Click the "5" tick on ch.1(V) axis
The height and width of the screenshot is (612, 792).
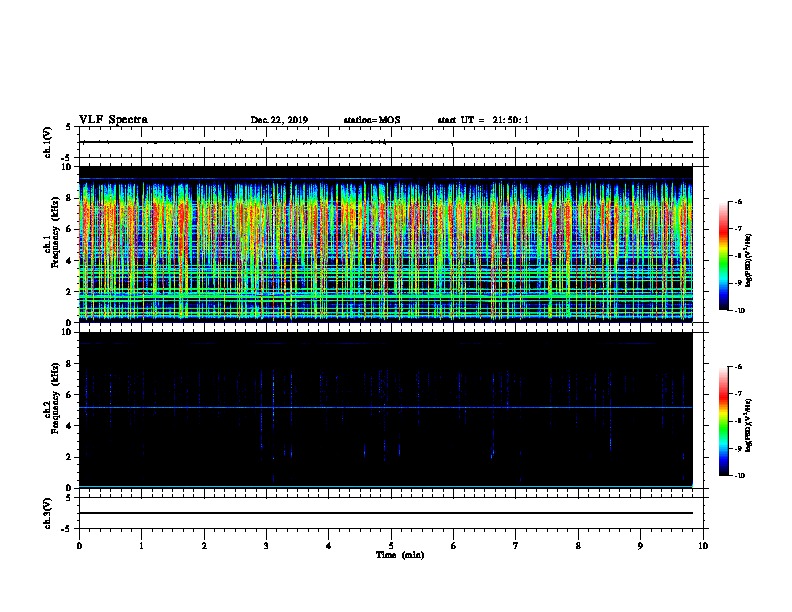tap(69, 127)
